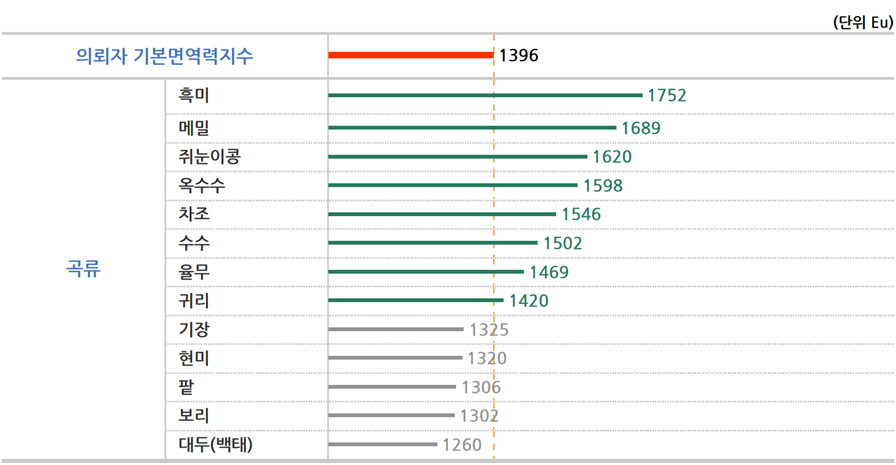Click the gray bar for 팥
The height and width of the screenshot is (465, 896).
pos(392,387)
